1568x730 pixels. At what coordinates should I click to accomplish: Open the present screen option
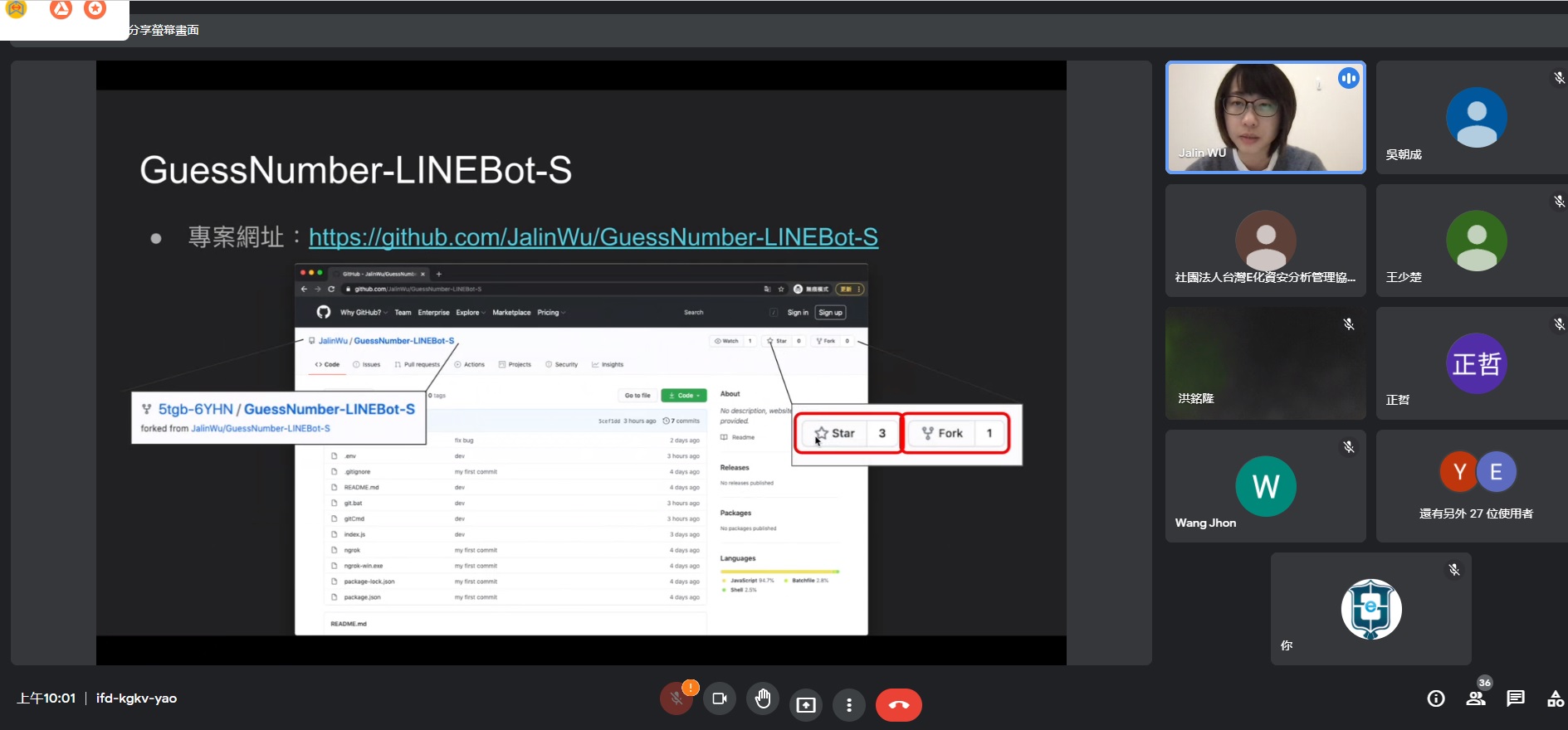[x=806, y=704]
